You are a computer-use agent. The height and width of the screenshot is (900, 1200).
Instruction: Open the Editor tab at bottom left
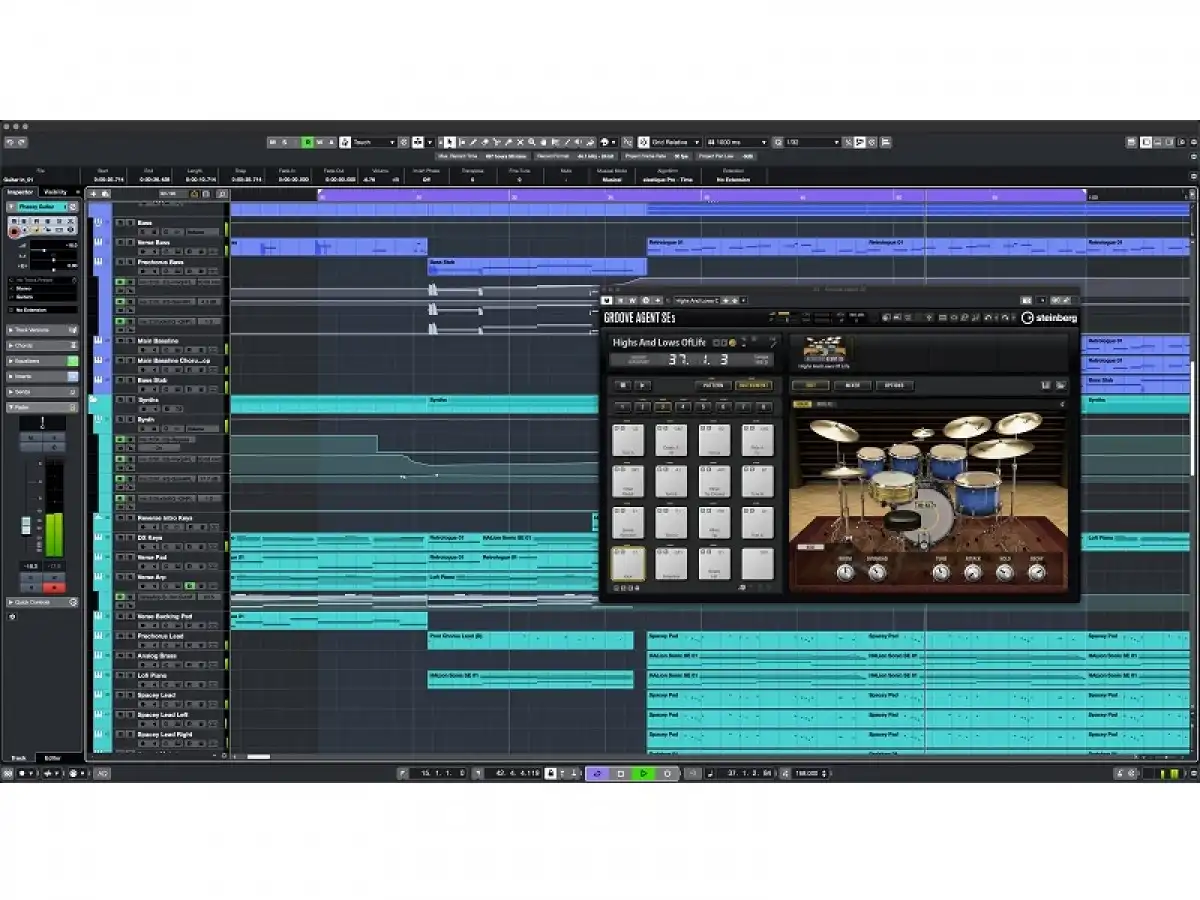point(52,758)
